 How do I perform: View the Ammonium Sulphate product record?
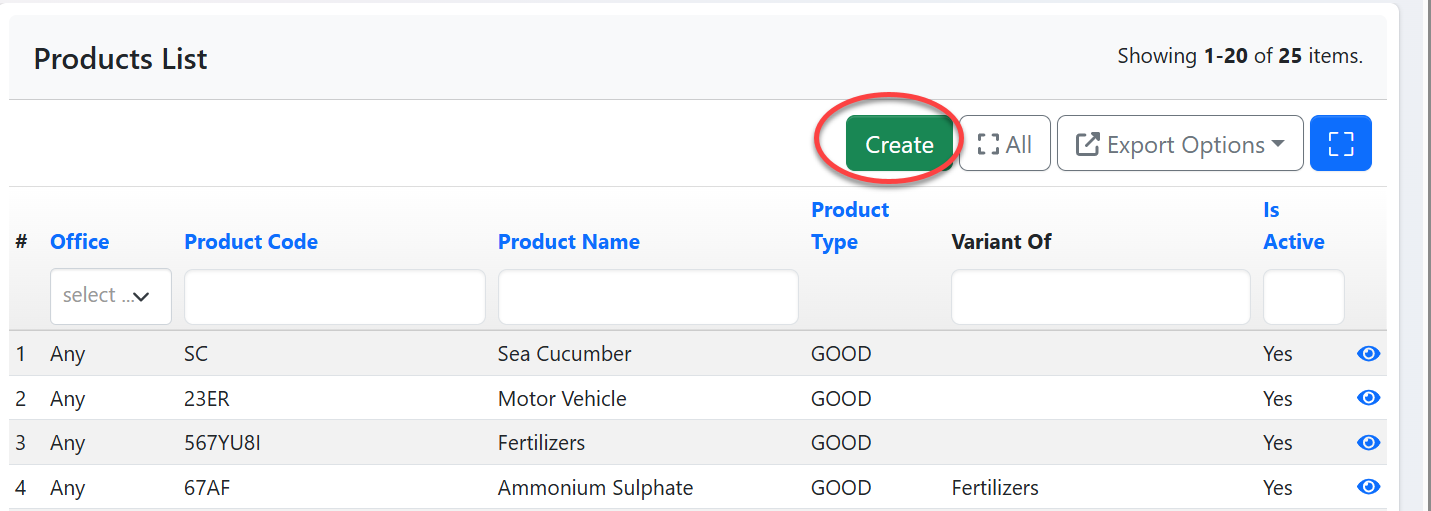[x=1368, y=487]
